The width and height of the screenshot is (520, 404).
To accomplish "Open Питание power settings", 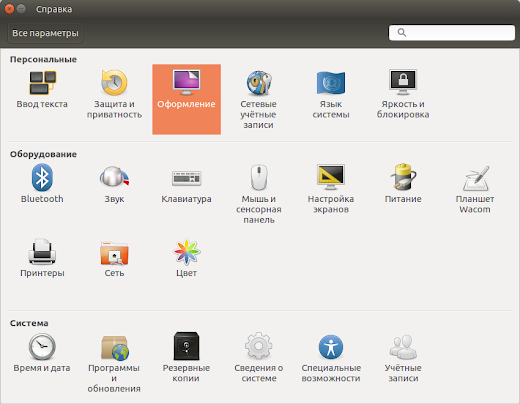I will 403,184.
